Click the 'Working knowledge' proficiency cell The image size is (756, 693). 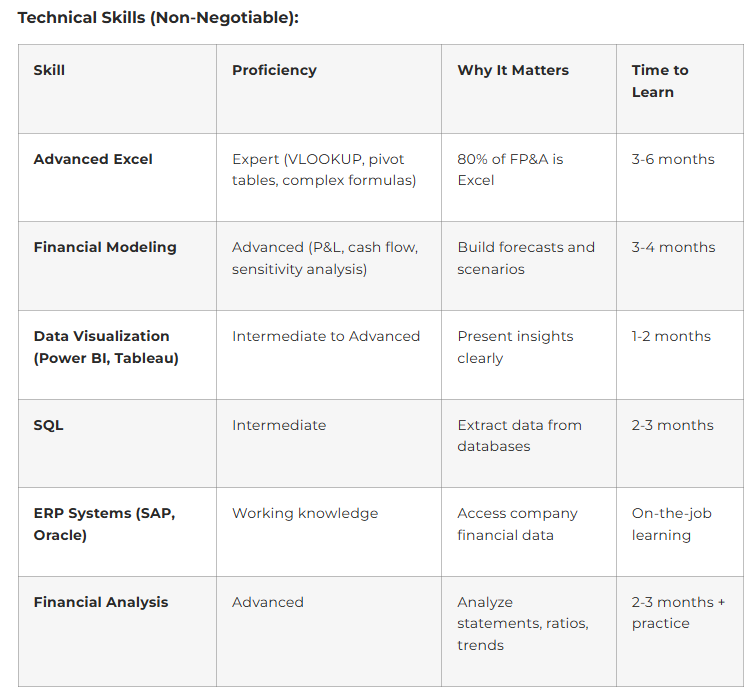[305, 513]
